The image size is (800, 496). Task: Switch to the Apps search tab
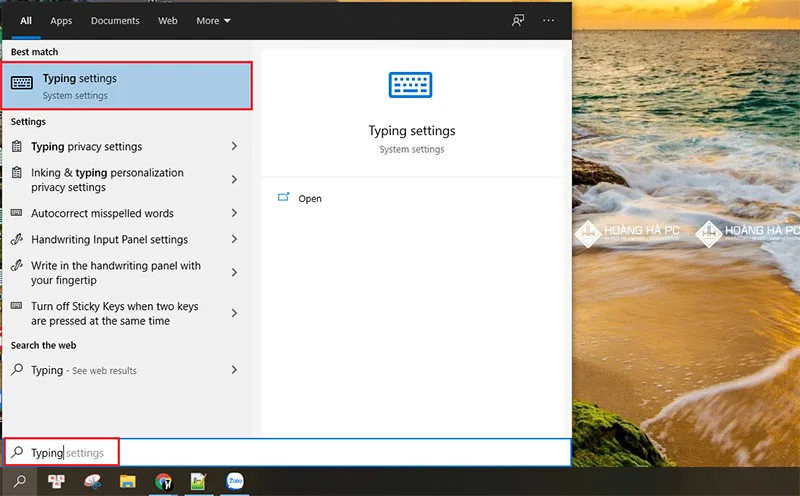[x=61, y=20]
